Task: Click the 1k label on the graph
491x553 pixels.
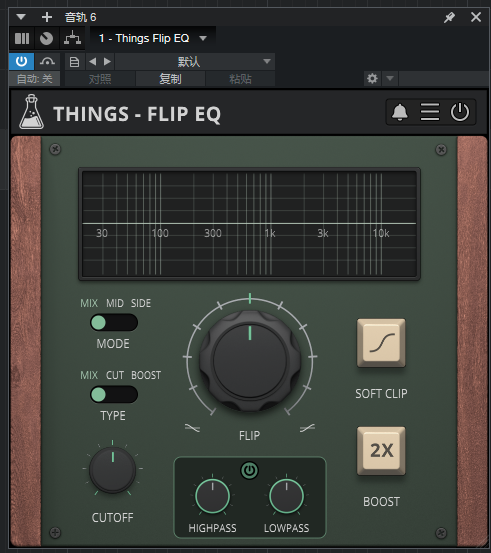Action: pyautogui.click(x=270, y=233)
